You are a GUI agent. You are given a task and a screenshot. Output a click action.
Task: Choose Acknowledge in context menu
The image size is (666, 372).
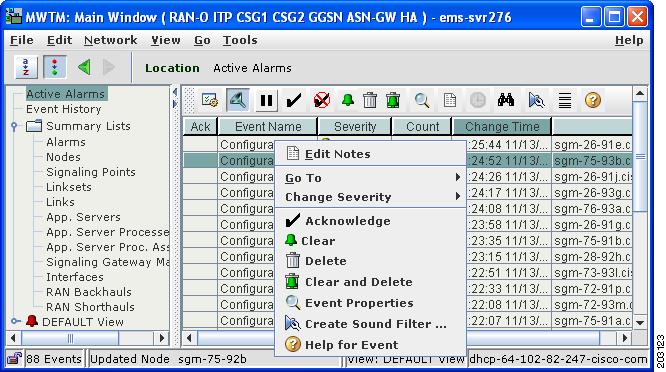pyautogui.click(x=371, y=221)
